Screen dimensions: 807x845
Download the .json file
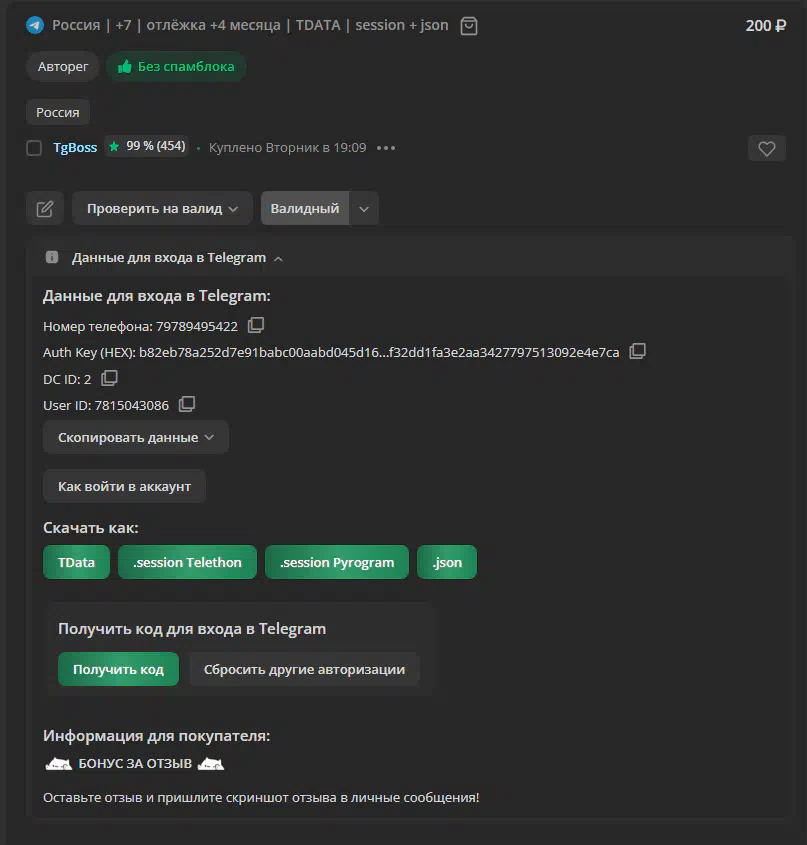click(447, 562)
